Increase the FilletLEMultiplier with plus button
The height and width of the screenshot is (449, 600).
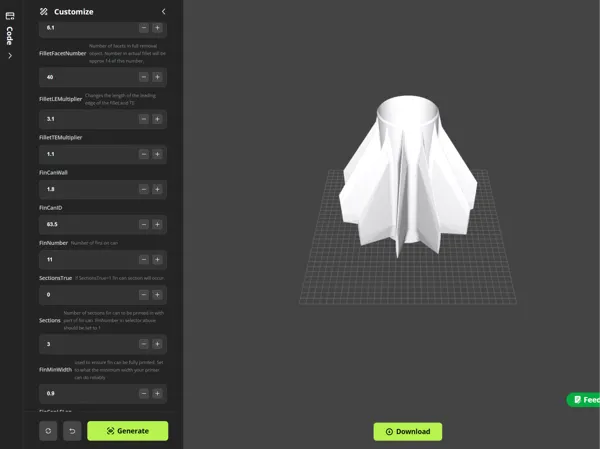[x=157, y=119]
